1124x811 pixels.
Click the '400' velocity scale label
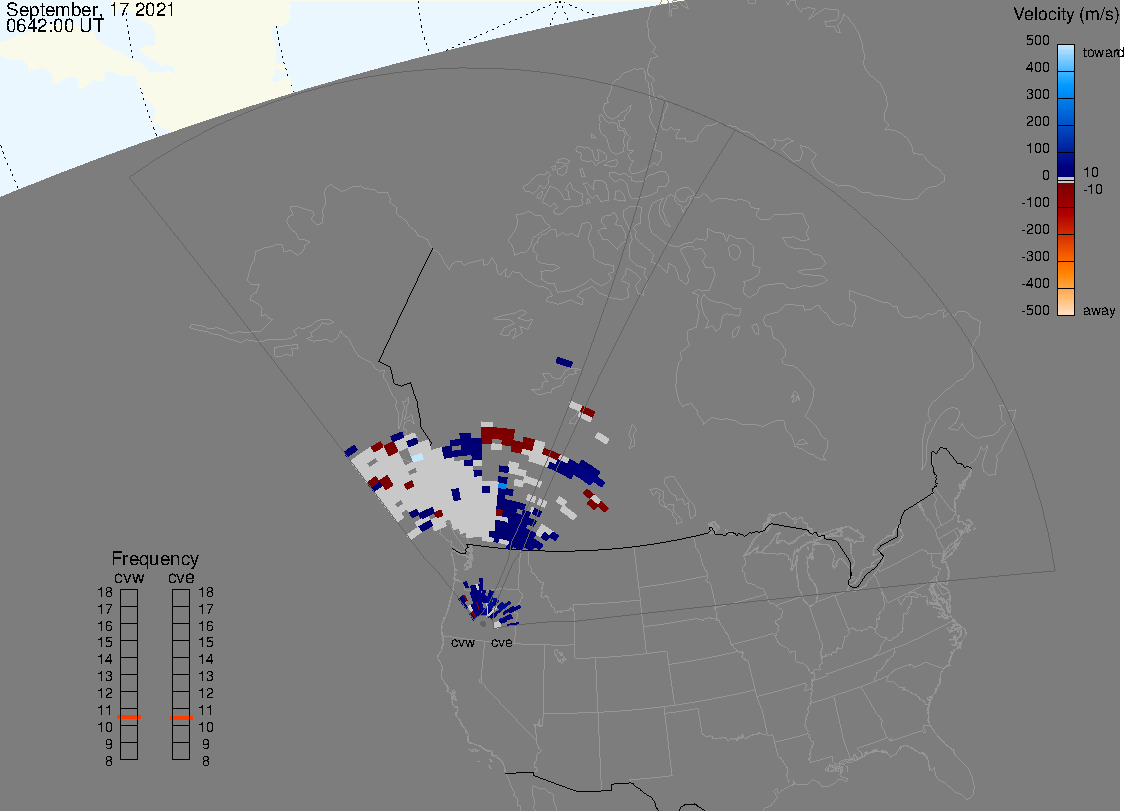click(x=1038, y=67)
